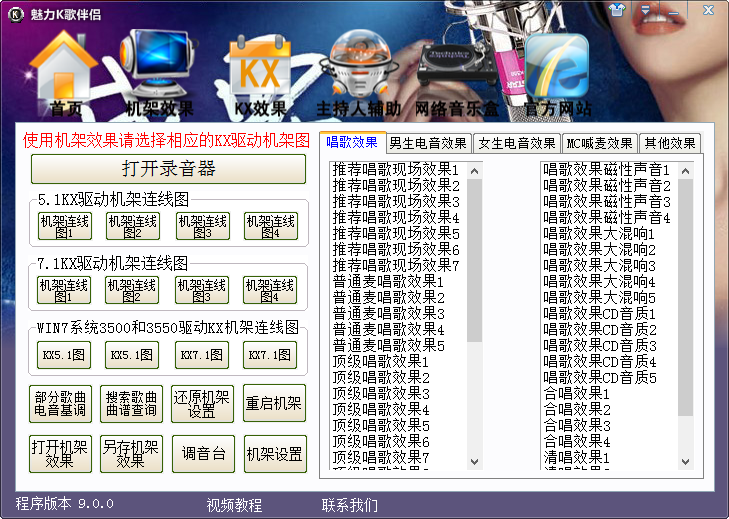Open the 联系我们 link
Image resolution: width=729 pixels, height=519 pixels.
tap(350, 505)
